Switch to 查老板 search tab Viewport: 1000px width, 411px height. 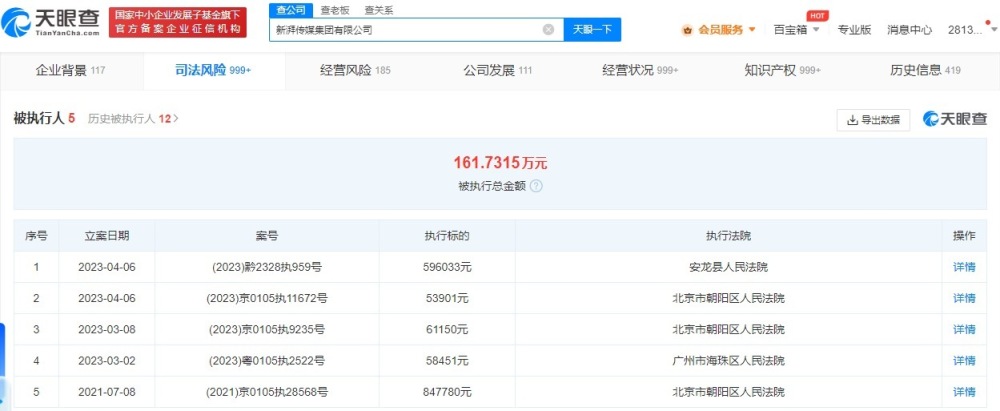[334, 10]
